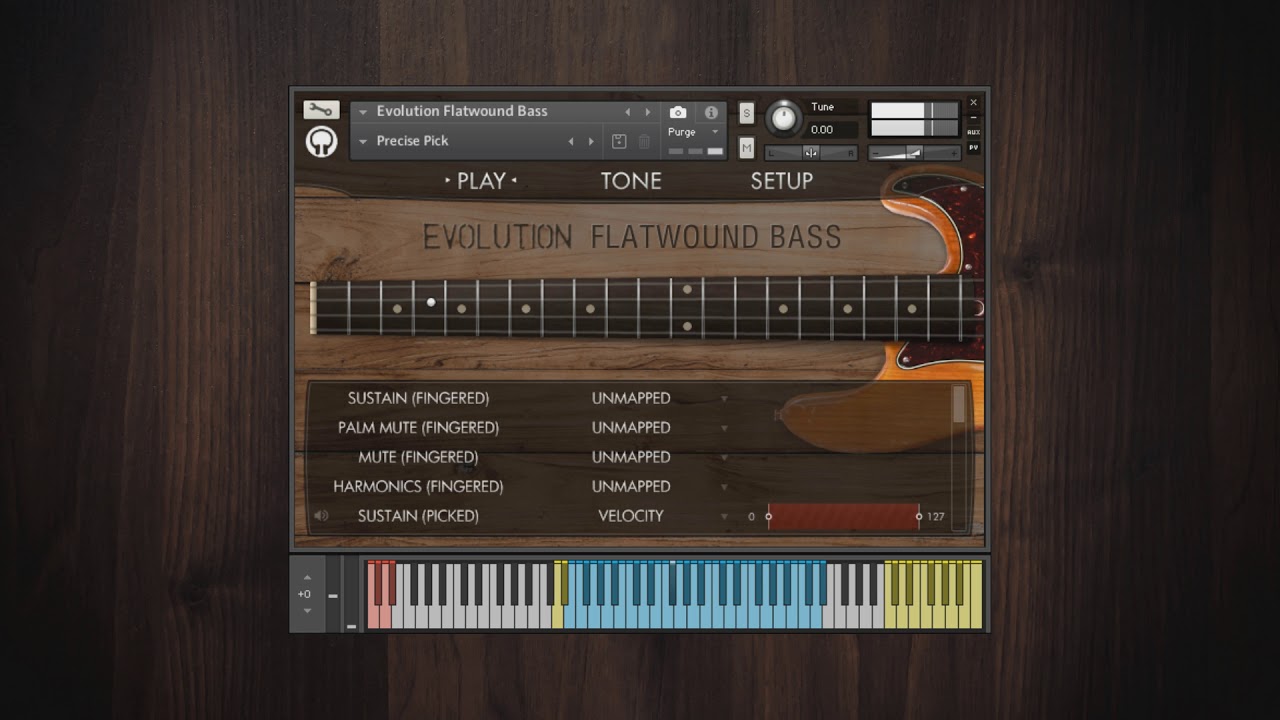
Task: Toggle the Solo (S) button
Action: pos(746,113)
